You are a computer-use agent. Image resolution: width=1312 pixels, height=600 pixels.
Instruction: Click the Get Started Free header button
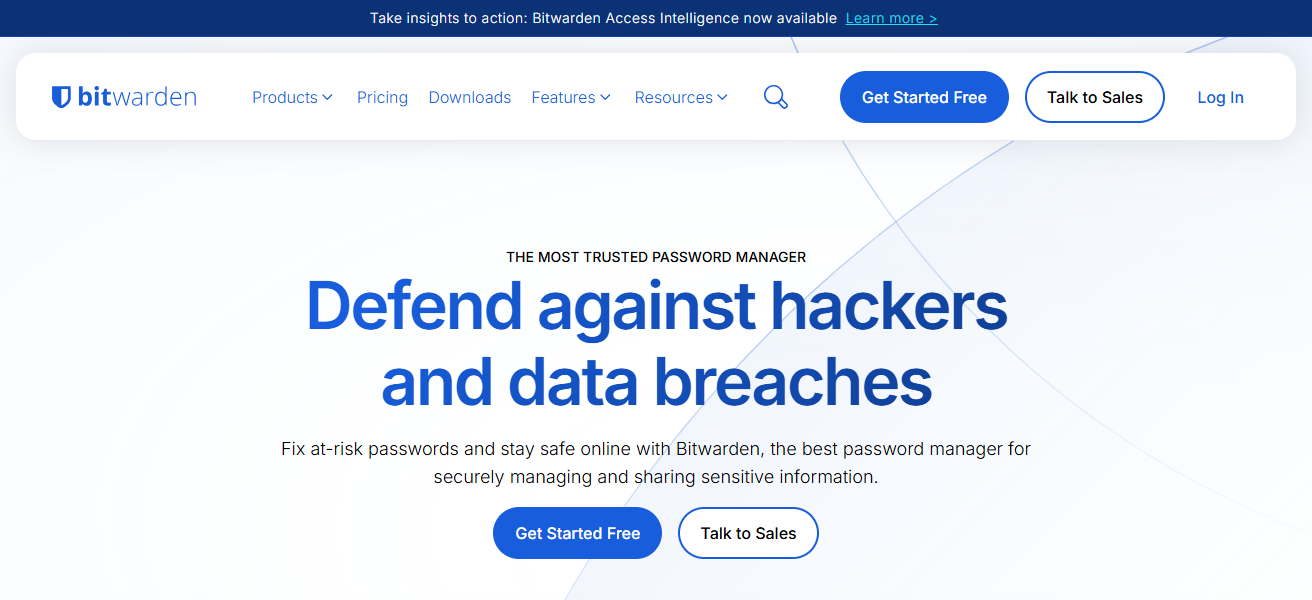tap(923, 97)
